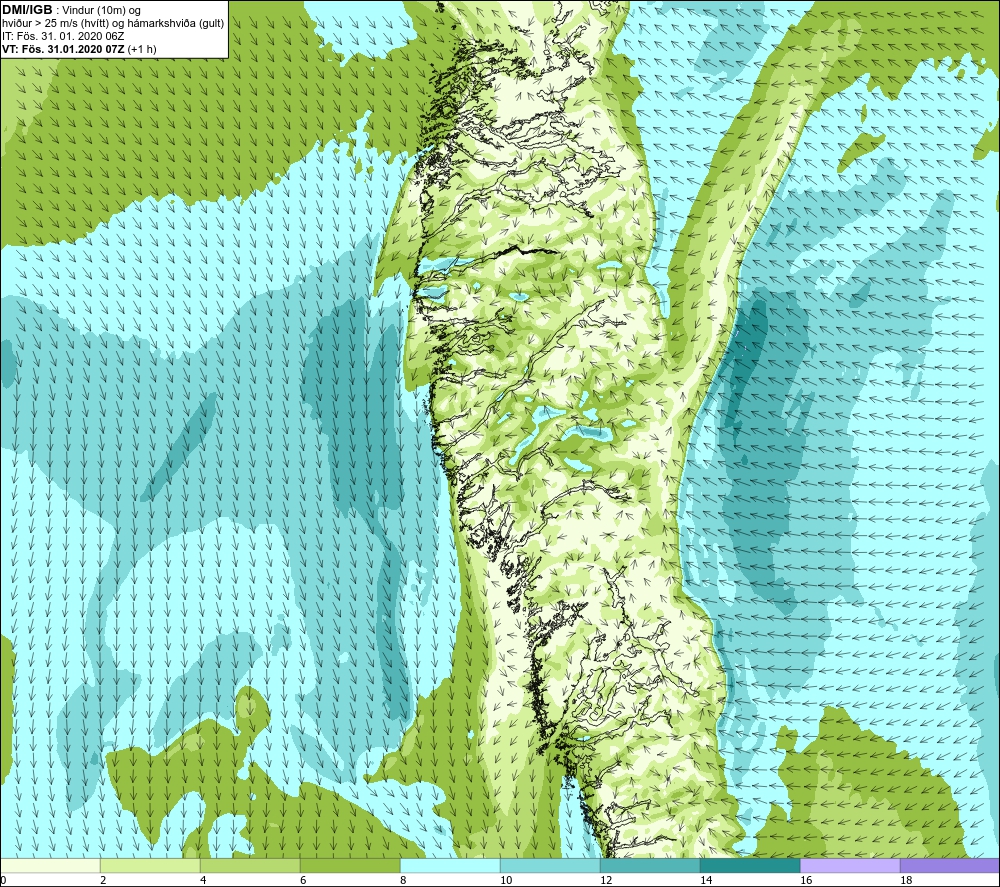Click the legend scale label '10'
Screen dimensions: 1000x887
[506, 881]
